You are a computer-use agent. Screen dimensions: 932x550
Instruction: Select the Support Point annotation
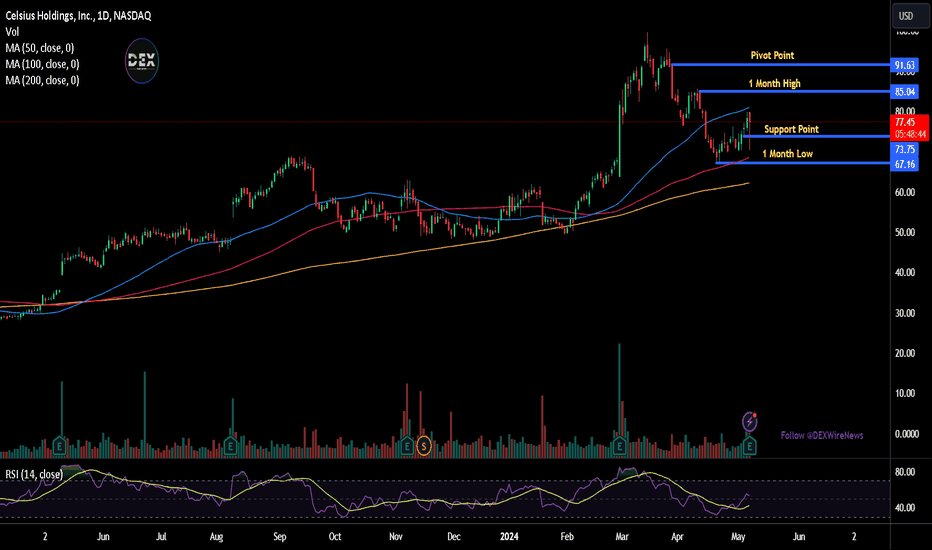pos(791,129)
